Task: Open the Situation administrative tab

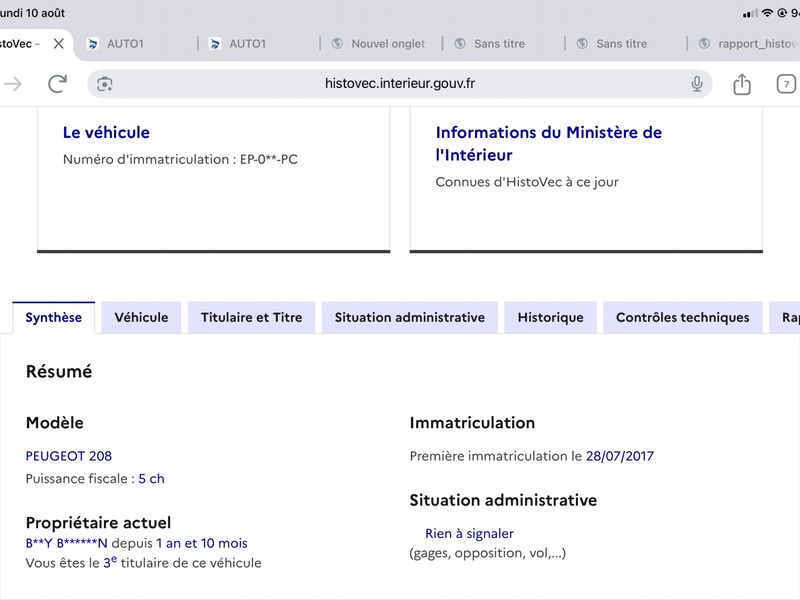Action: 410,317
